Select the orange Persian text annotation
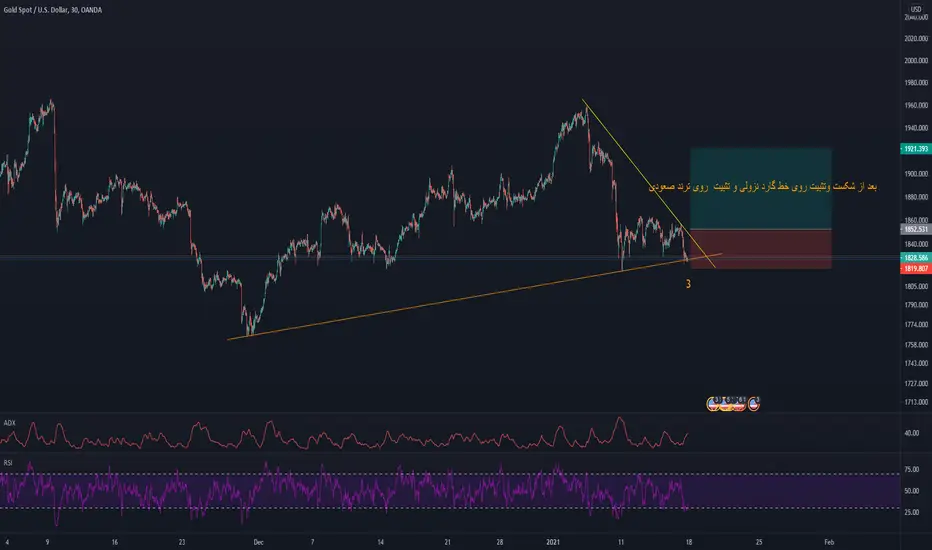The image size is (932, 550). [x=763, y=187]
